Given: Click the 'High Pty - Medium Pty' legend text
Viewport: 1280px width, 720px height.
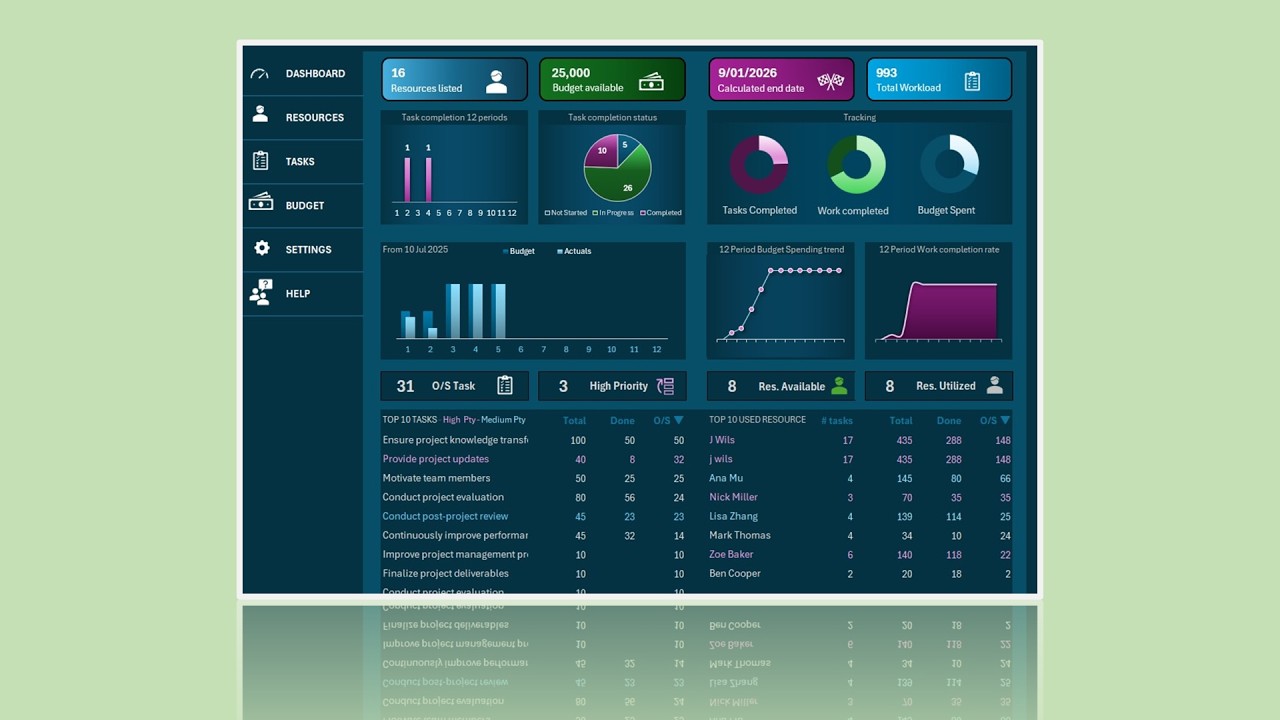Looking at the screenshot, I should 484,420.
